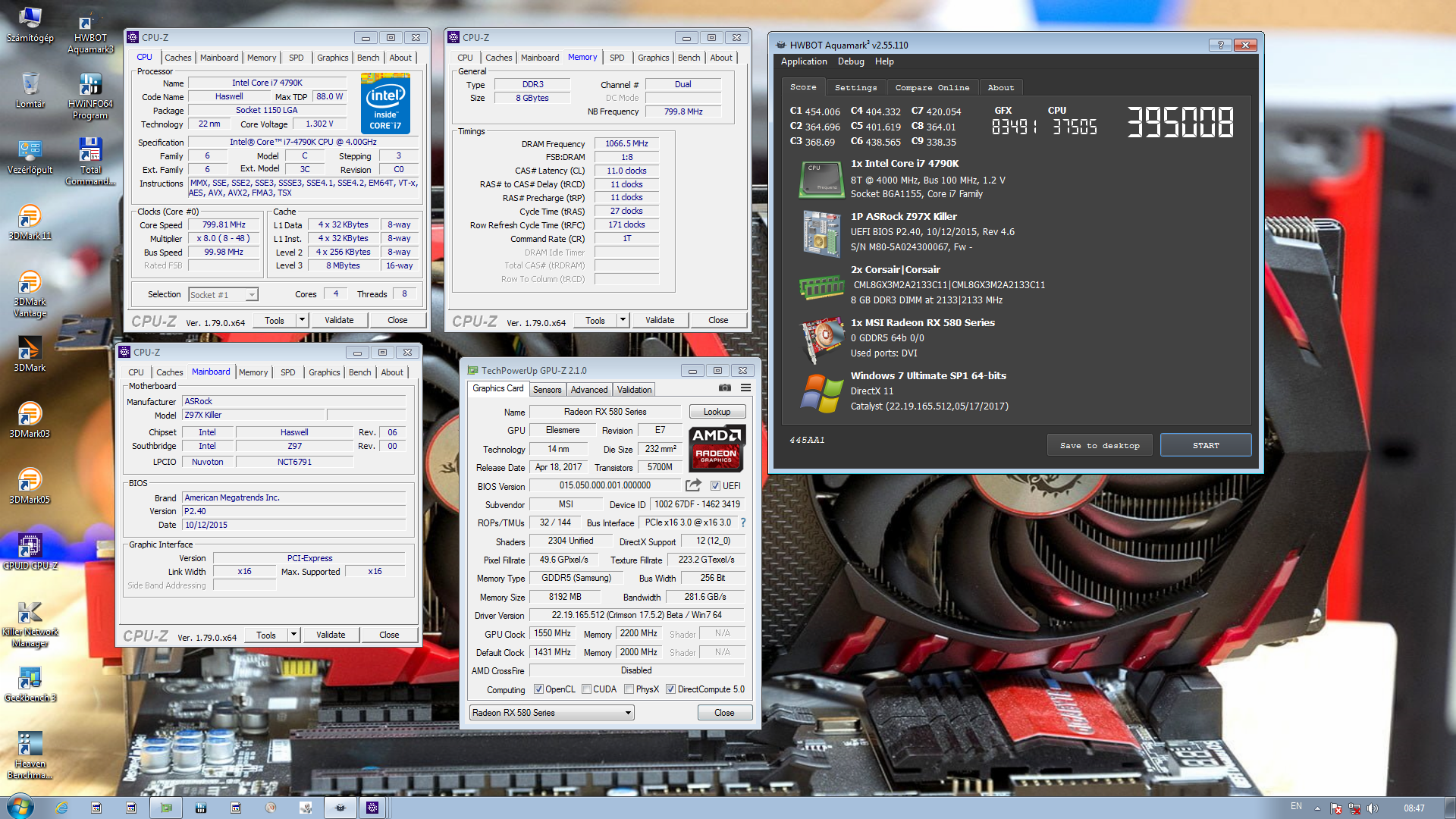This screenshot has width=1456, height=819.
Task: Toggle the DirectCompute 5.0 checkbox
Action: click(x=670, y=689)
